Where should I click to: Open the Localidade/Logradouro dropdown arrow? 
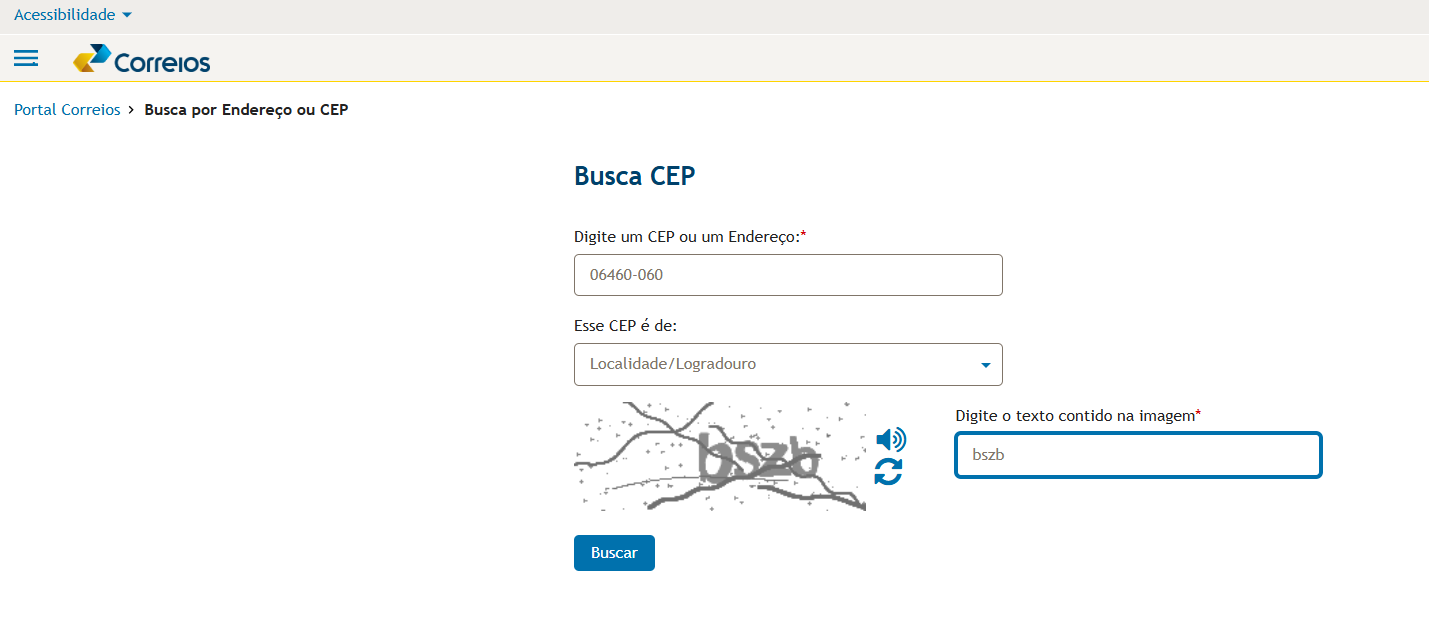point(985,365)
